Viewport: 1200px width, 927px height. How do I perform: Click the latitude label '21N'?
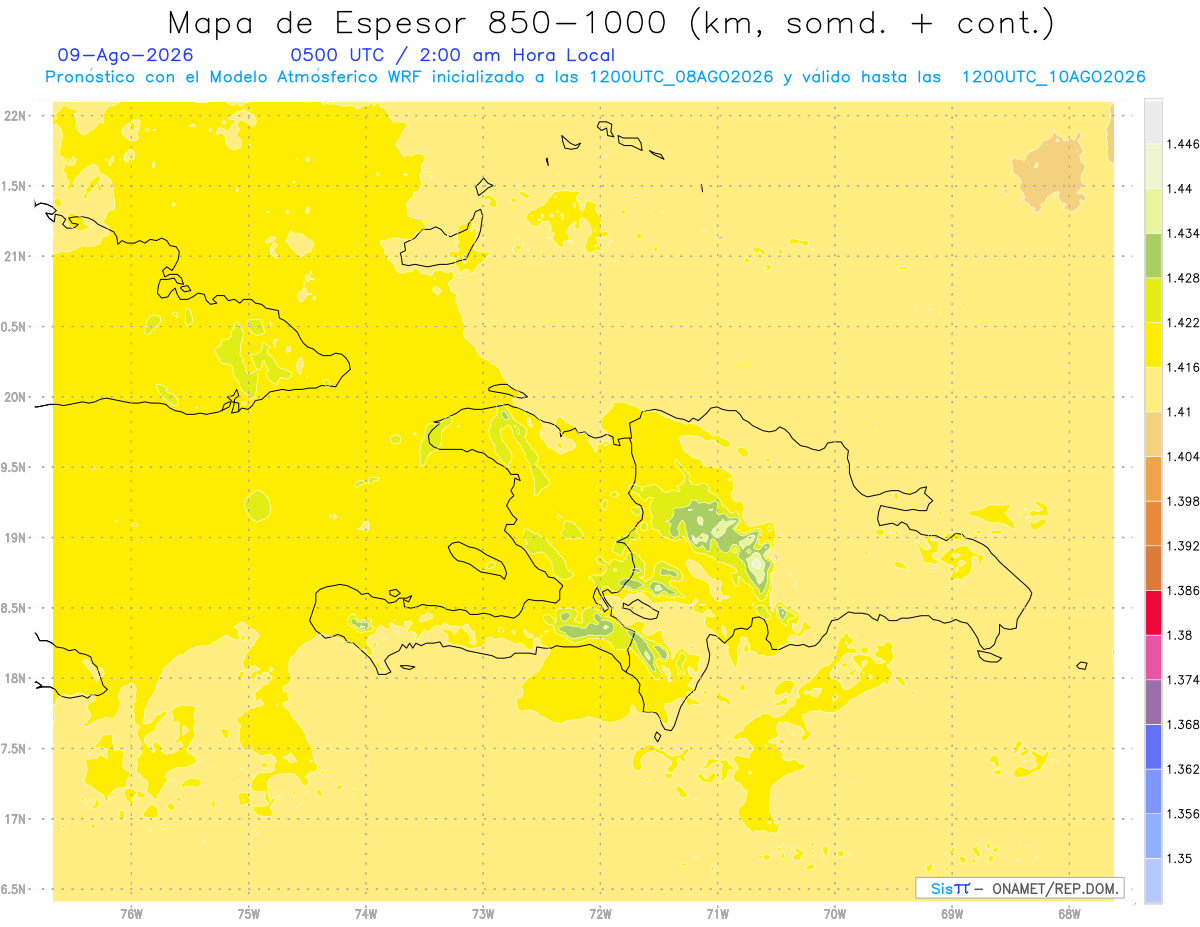coord(16,256)
